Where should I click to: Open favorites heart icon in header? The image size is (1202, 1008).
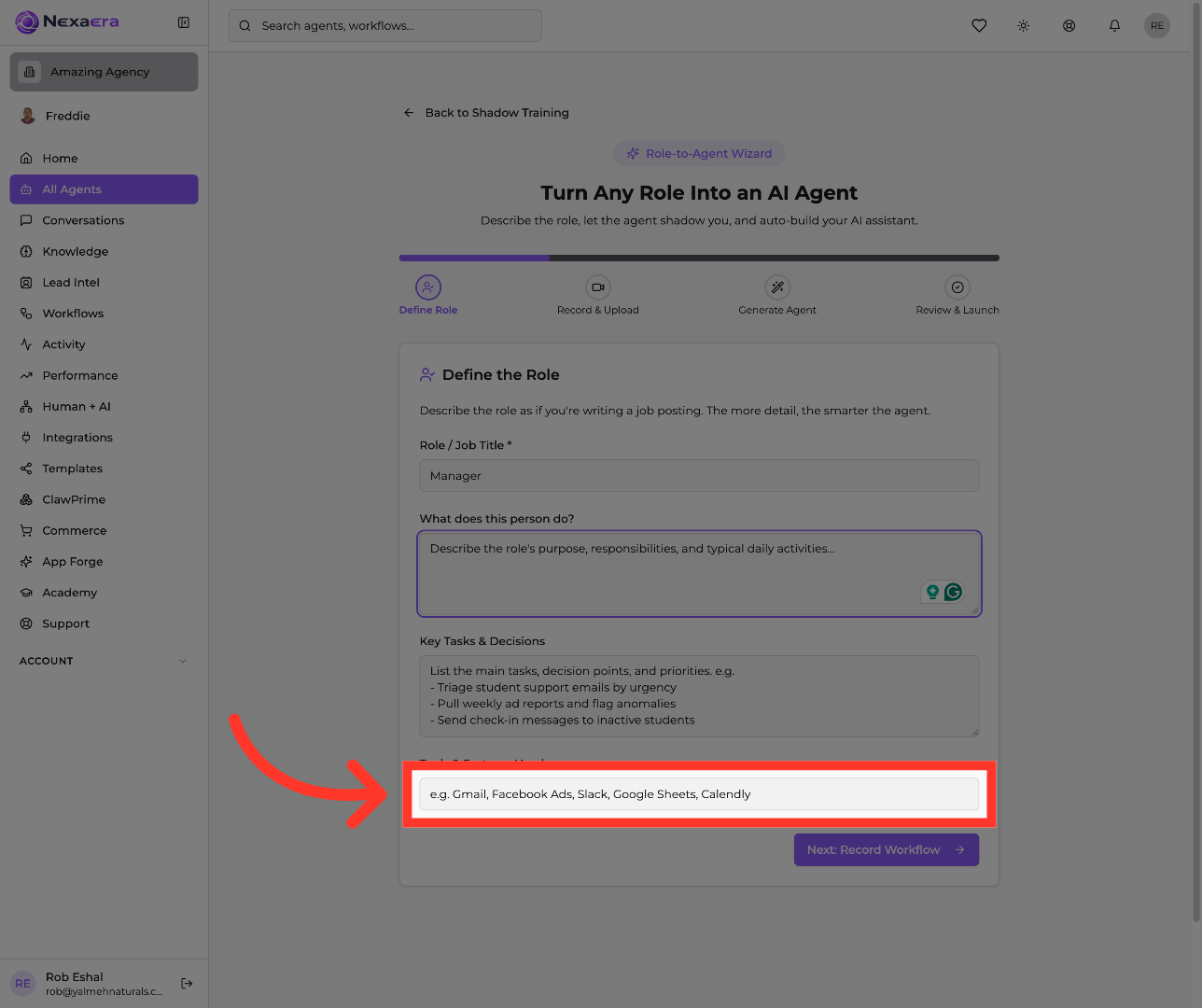(979, 26)
